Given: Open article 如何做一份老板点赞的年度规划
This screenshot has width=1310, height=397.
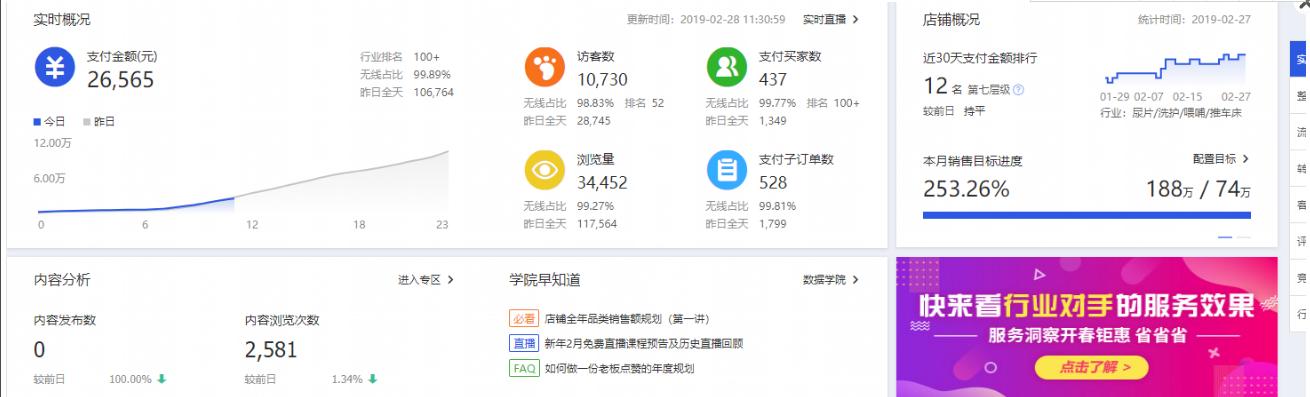Looking at the screenshot, I should [x=620, y=368].
